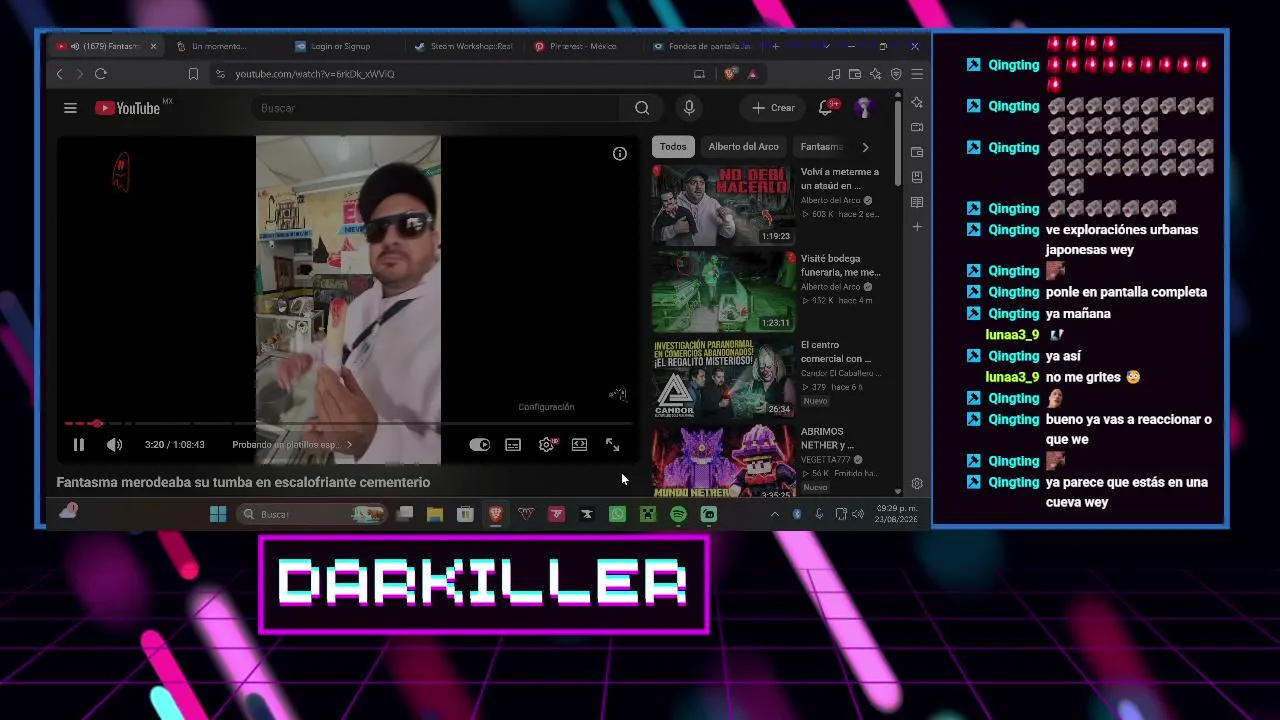The height and width of the screenshot is (720, 1280).
Task: Open the 'NO DEBÍ HACERLO' video thumbnail
Action: tap(721, 205)
